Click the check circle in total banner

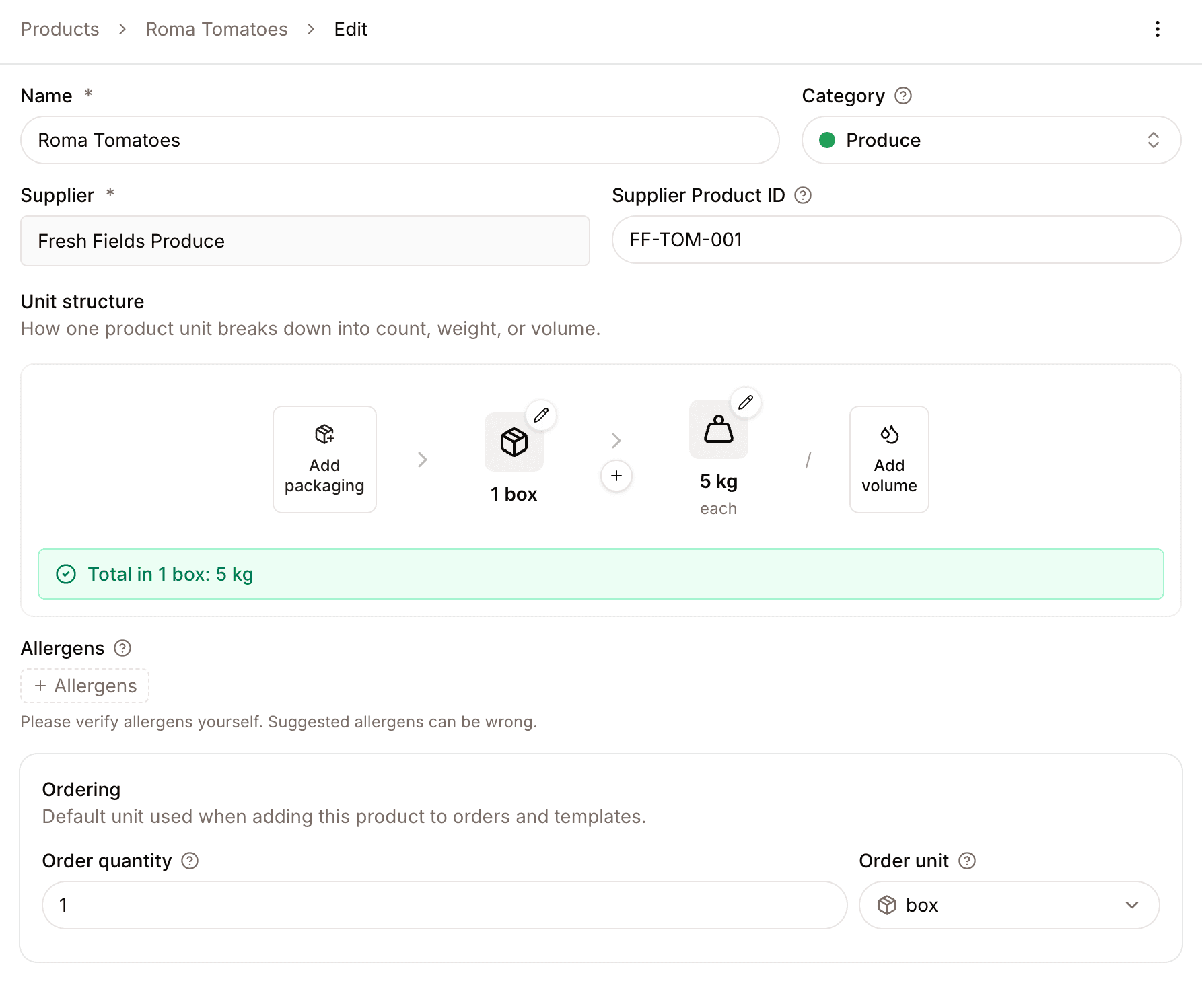(x=66, y=574)
